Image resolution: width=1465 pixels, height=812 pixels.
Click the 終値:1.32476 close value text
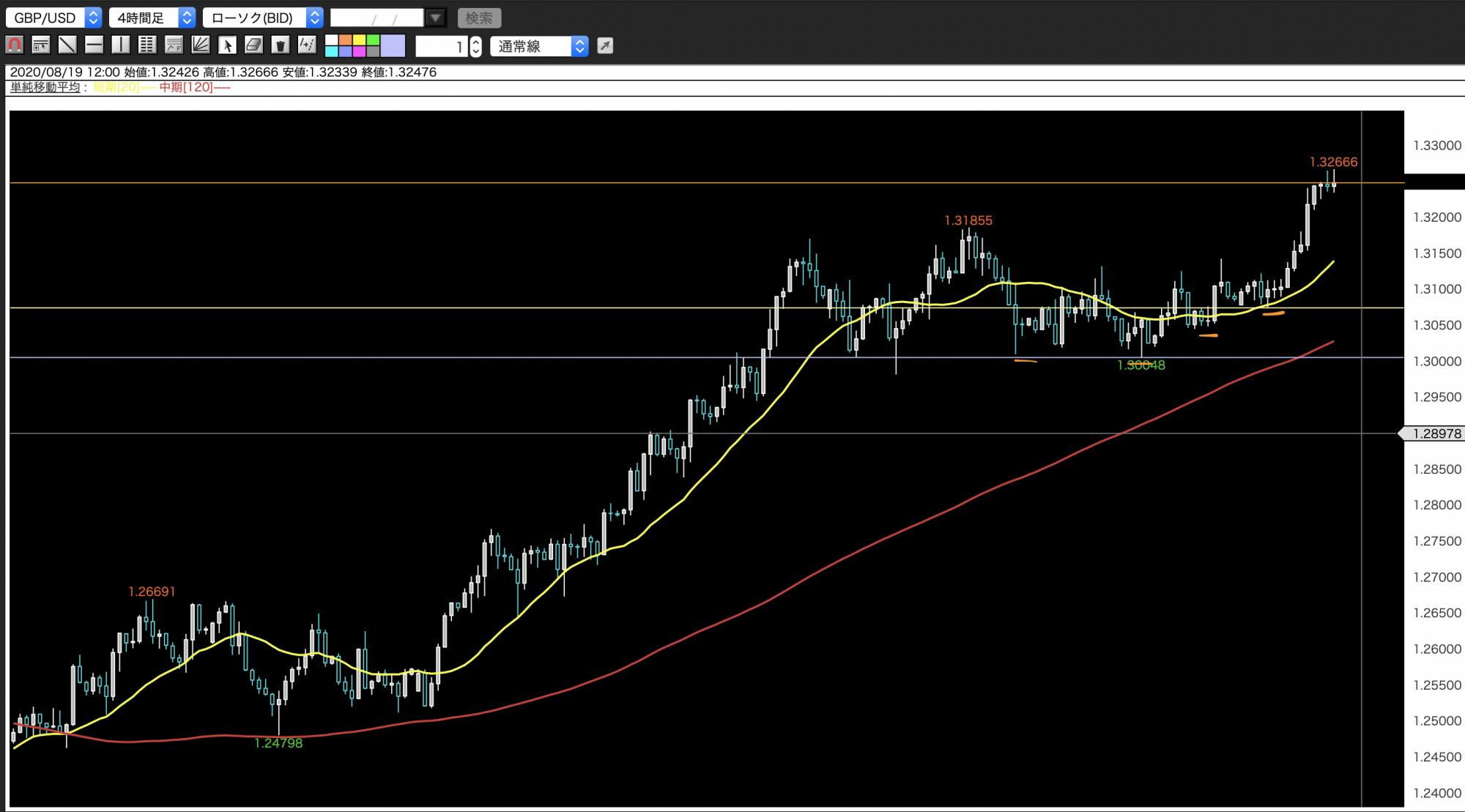point(399,72)
